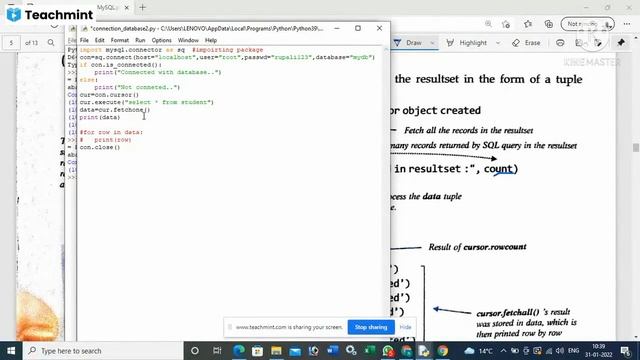
Task: Open Google Chrome from the taskbar
Action: pos(443,351)
